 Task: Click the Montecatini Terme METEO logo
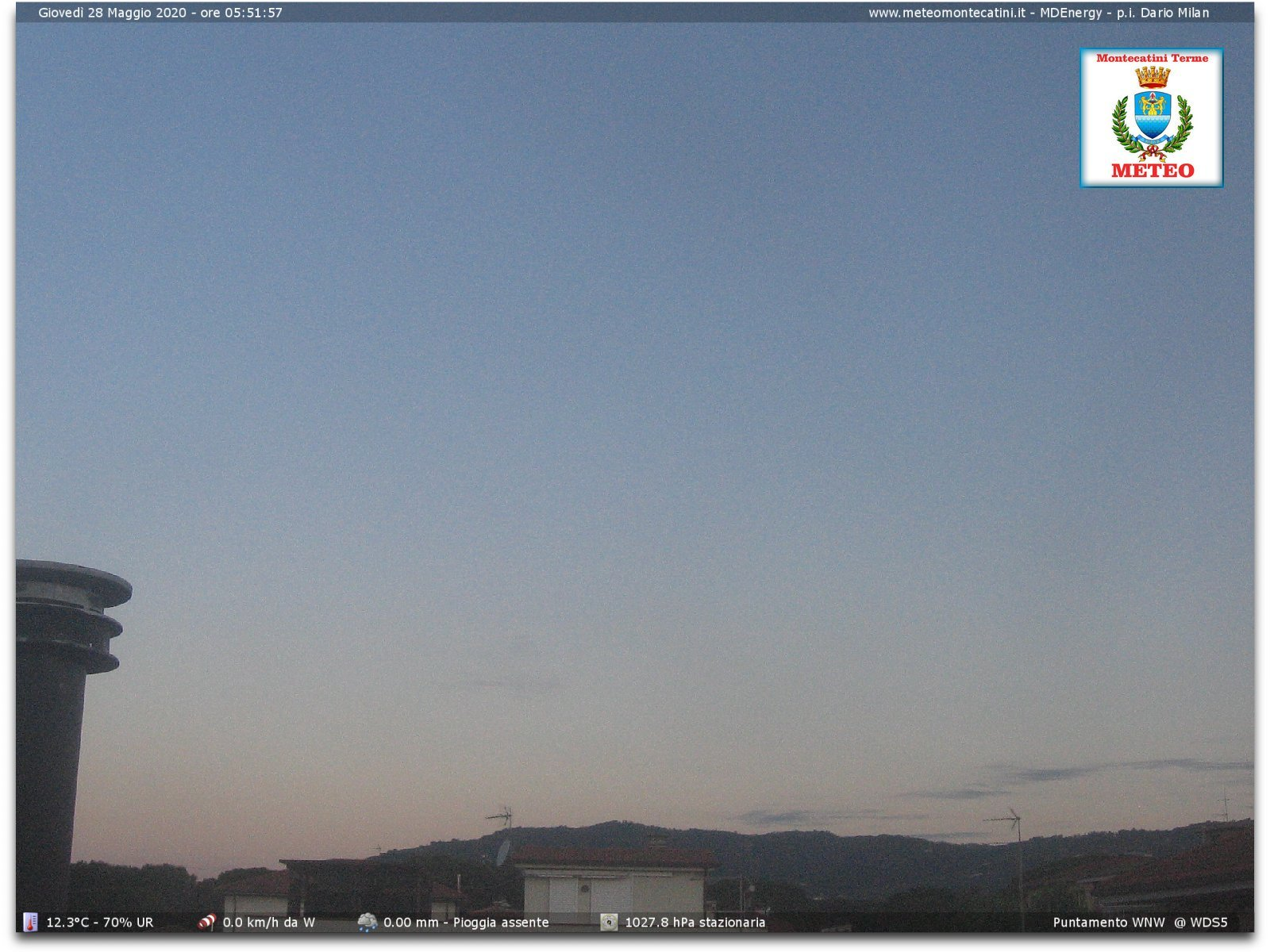1151,117
